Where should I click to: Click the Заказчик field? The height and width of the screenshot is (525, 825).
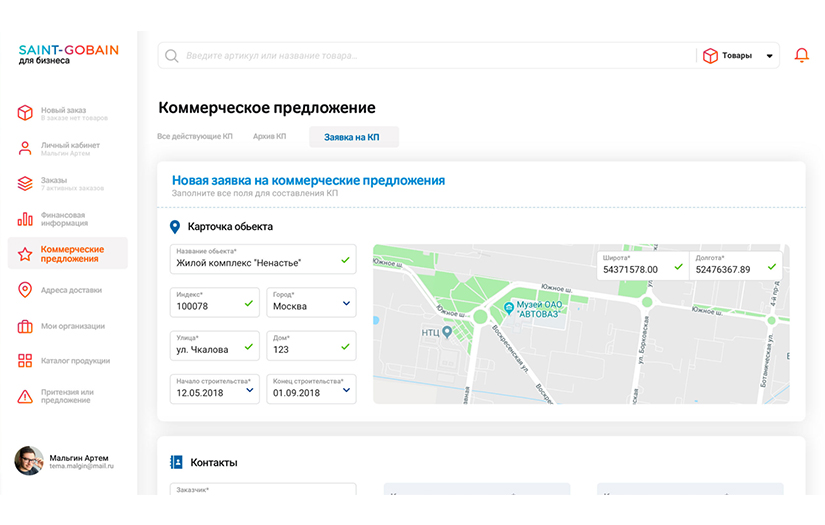(x=263, y=489)
